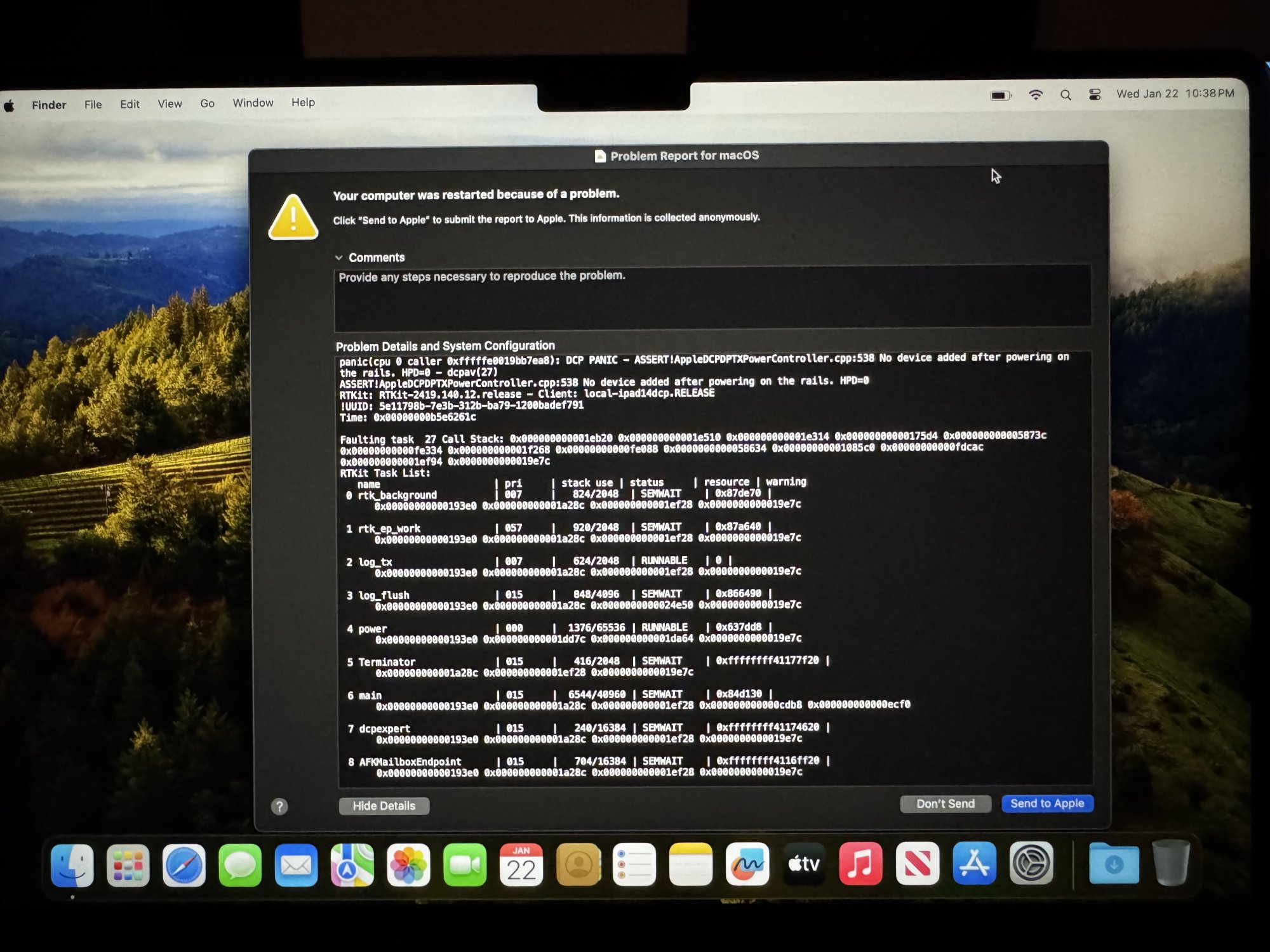This screenshot has height=952, width=1270.
Task: Launch the Music app
Action: point(860,864)
